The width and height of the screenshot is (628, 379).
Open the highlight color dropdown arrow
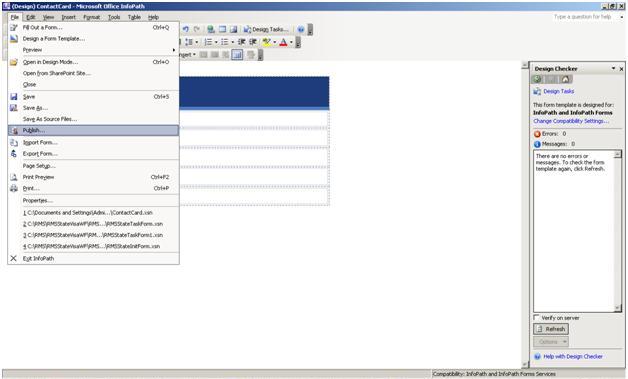coord(274,42)
